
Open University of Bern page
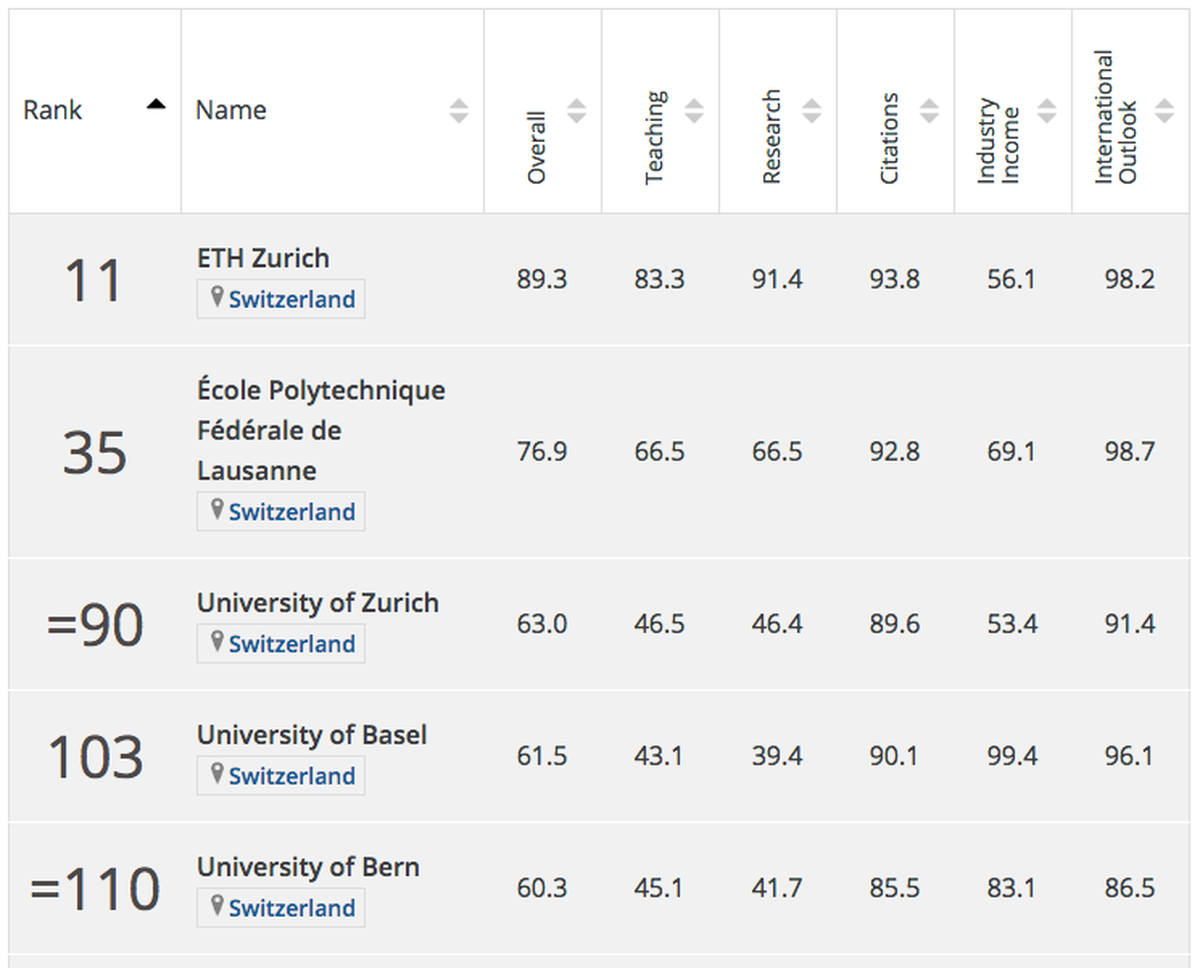308,867
